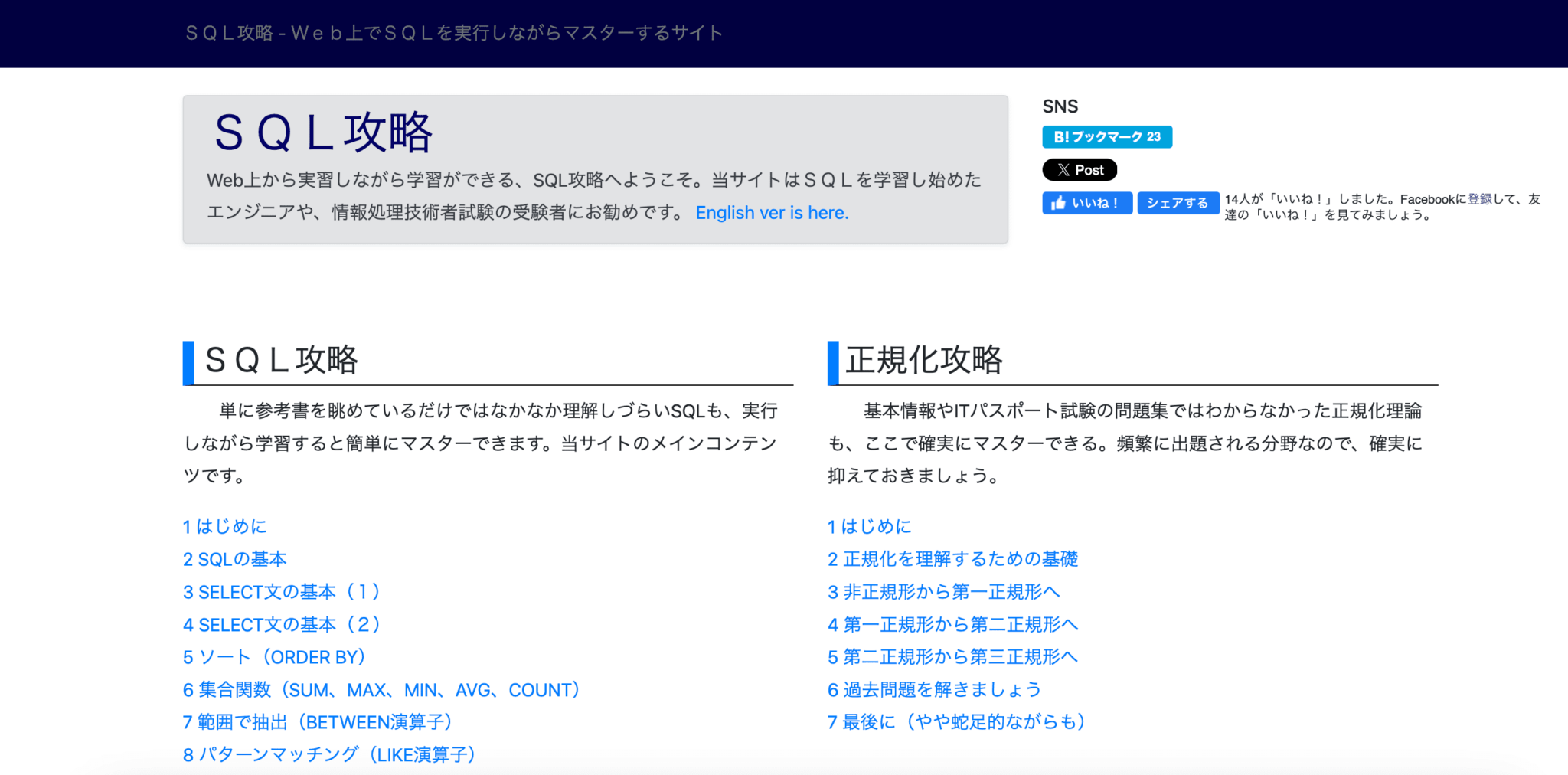Viewport: 1568px width, 775px height.
Task: Open 正規化を理解するための基礎 link
Action: (x=953, y=558)
